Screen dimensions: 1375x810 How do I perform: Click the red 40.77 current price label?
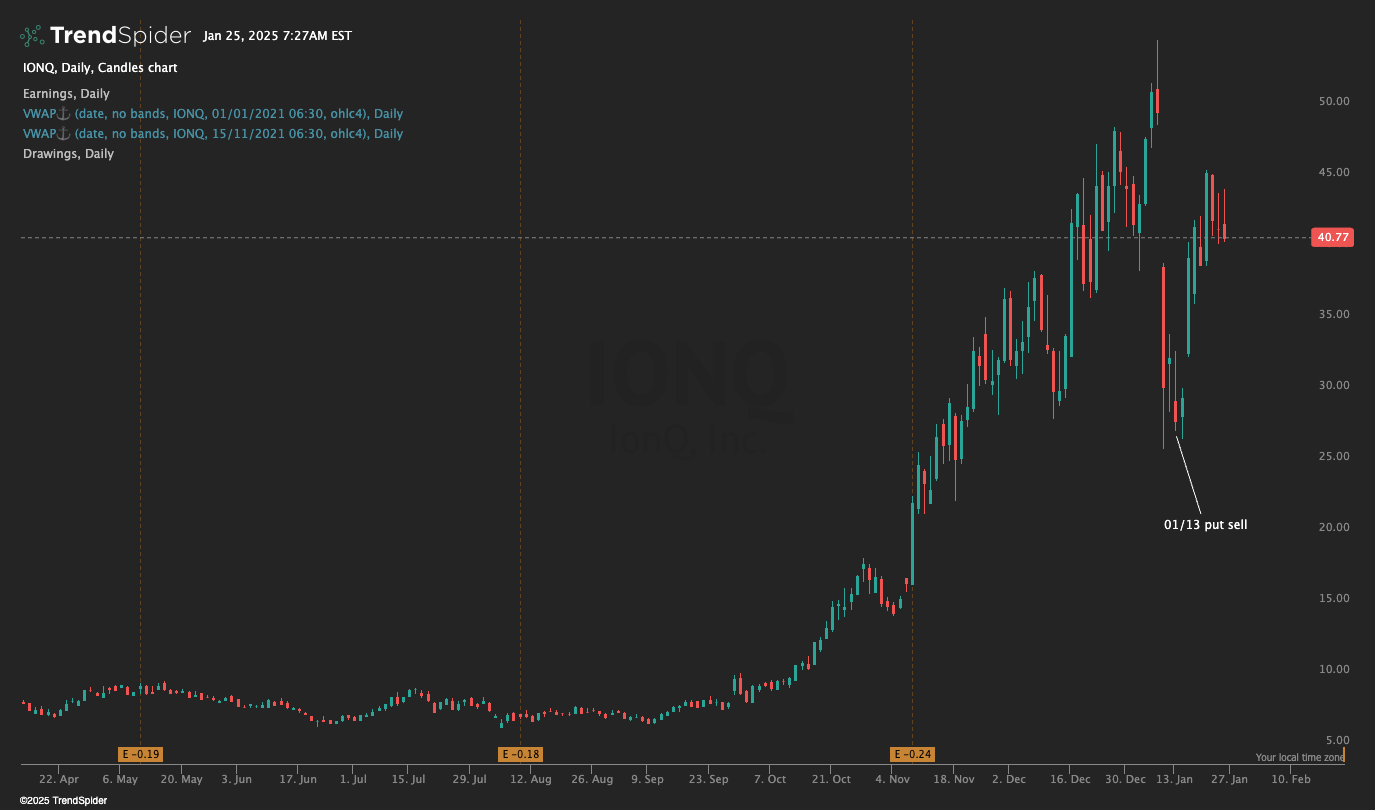pyautogui.click(x=1333, y=238)
